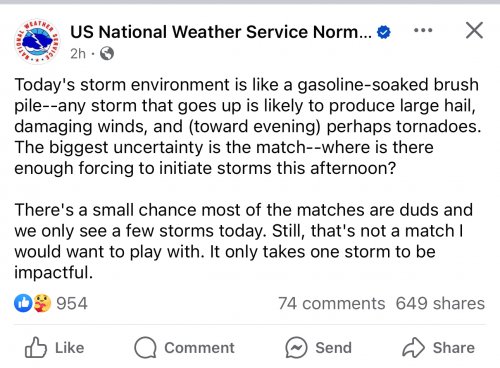Open the US National Weather Service page name
This screenshot has width=500, height=368.
coord(221,32)
